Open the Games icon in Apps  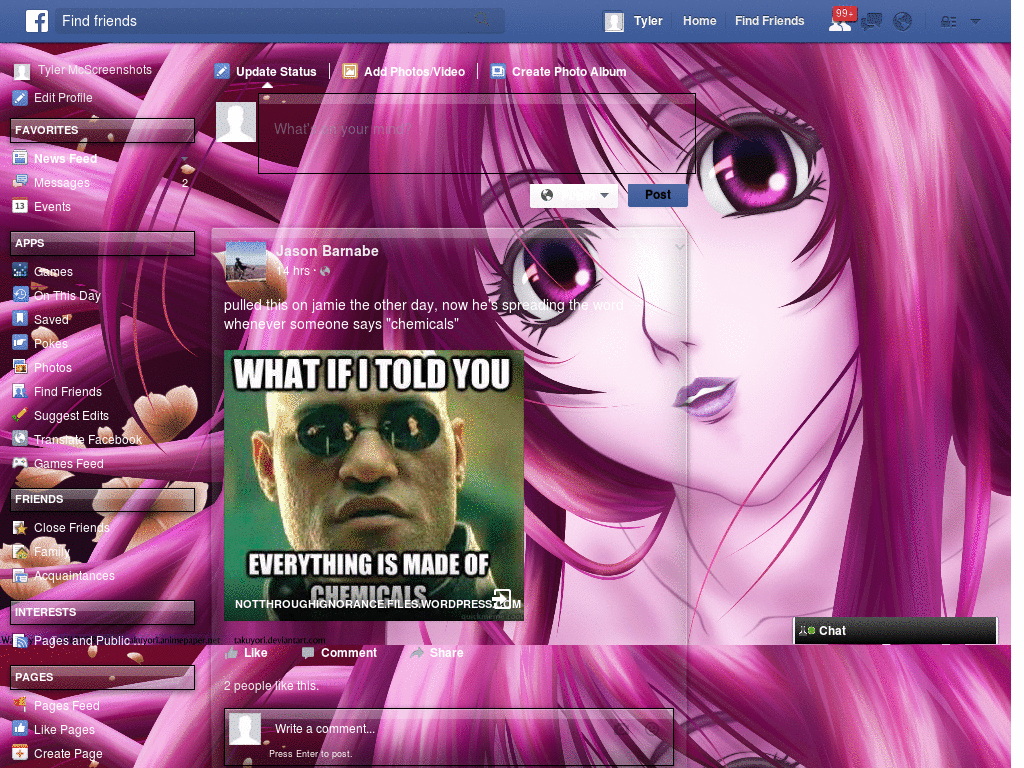(x=20, y=270)
